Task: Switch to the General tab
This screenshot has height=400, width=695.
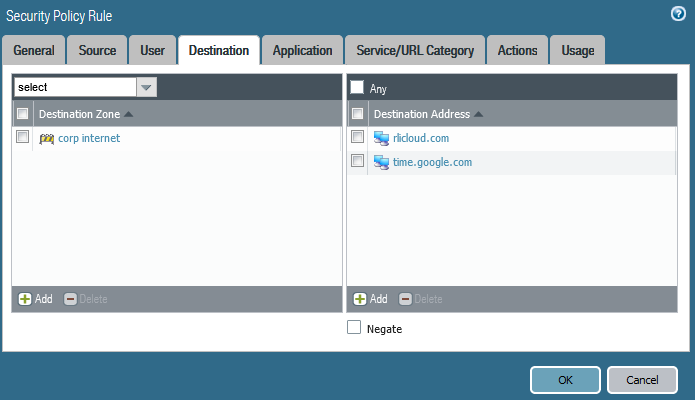Action: click(x=34, y=50)
